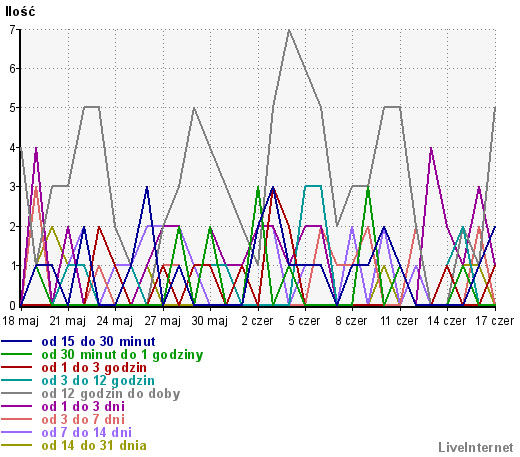Click the 'od 1 do 3 godzin' legend label

[x=94, y=368]
